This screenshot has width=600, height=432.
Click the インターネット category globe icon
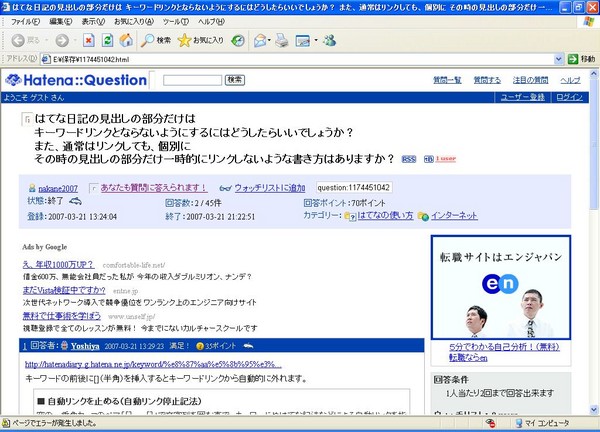[x=423, y=216]
